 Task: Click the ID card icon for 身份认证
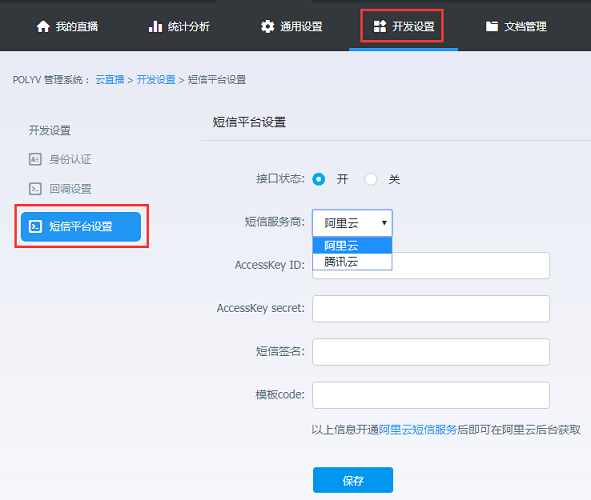[35, 159]
